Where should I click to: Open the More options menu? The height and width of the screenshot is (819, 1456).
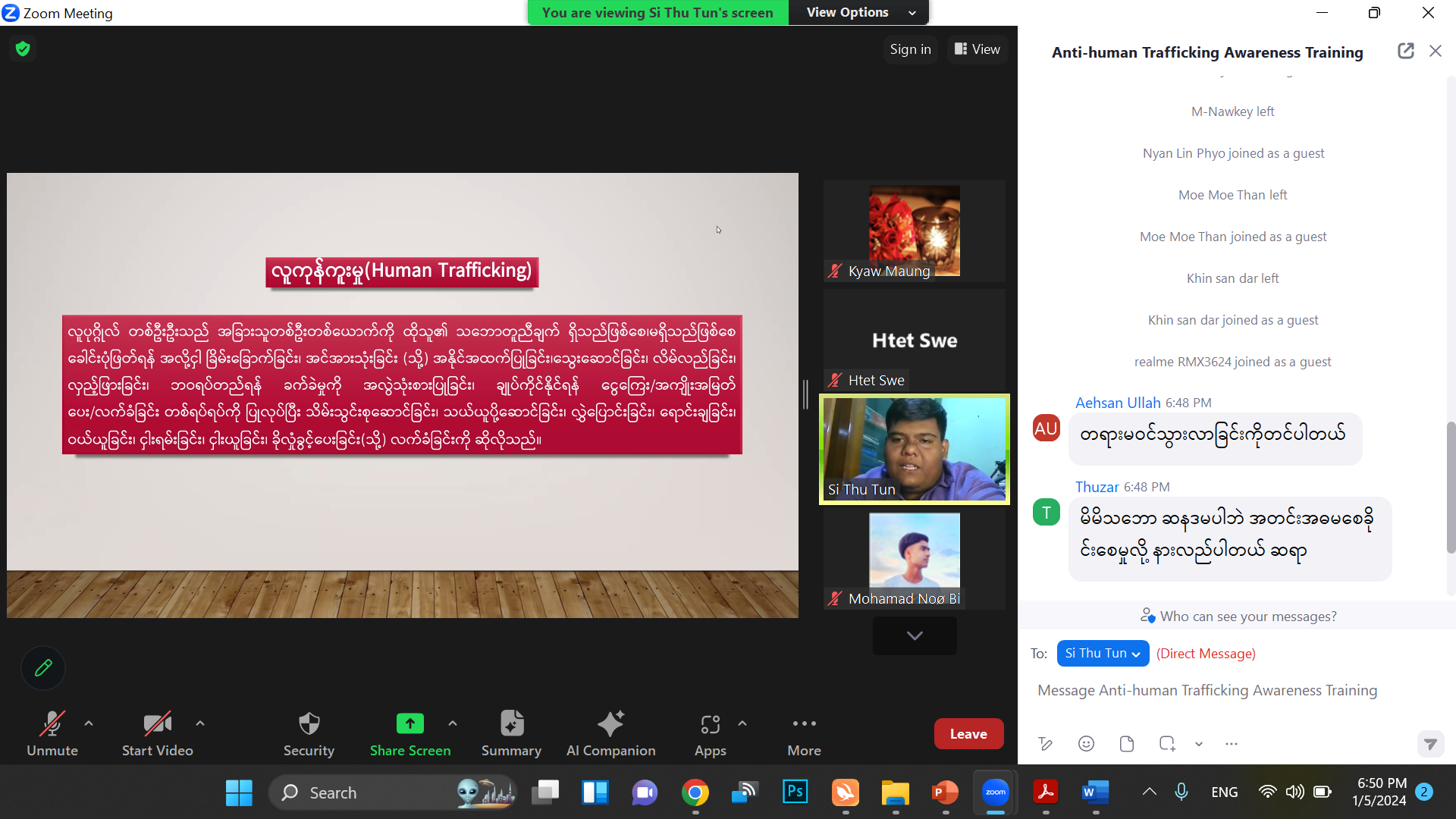804,733
